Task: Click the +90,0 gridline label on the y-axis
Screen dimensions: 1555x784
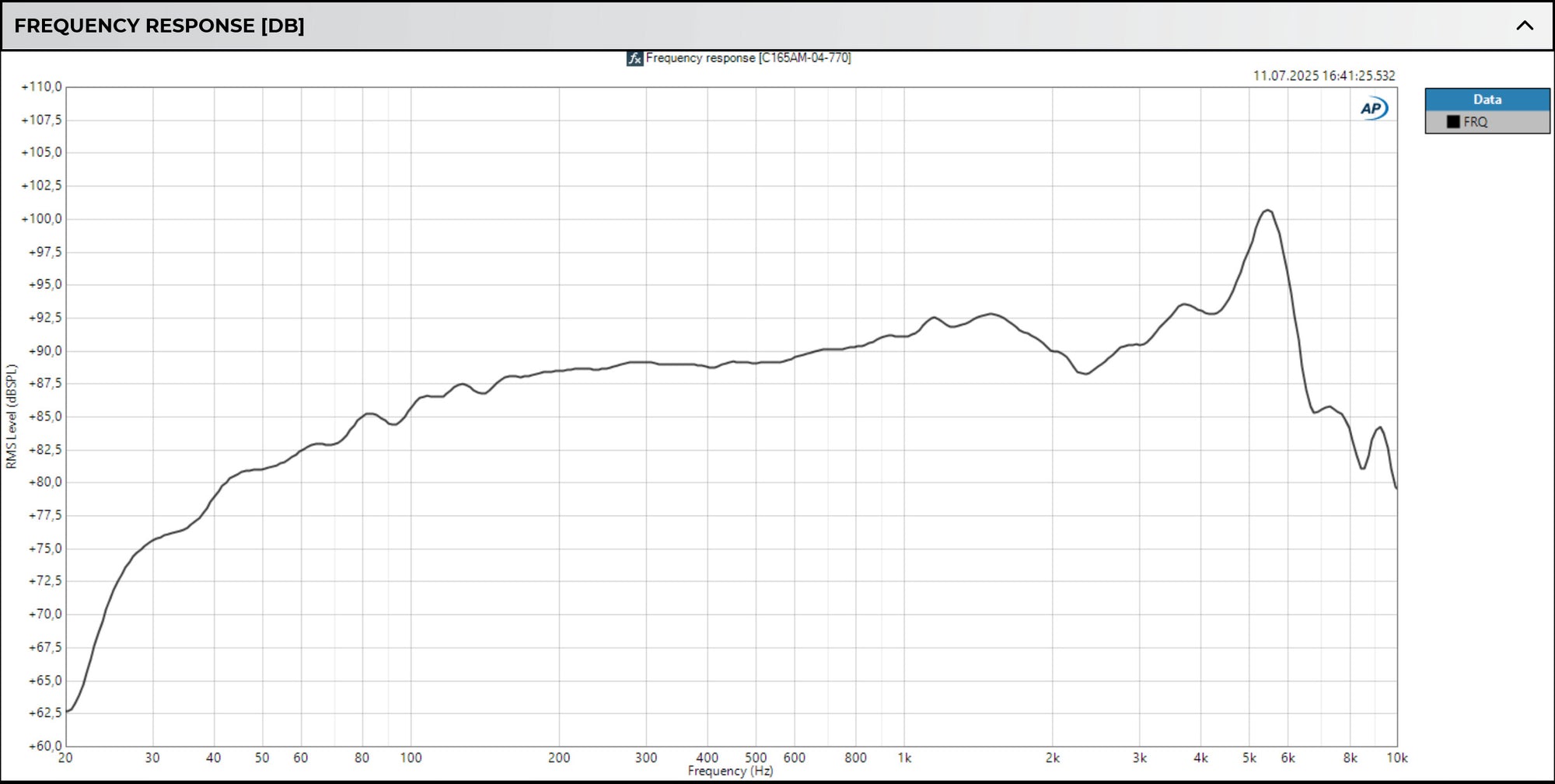Action: [x=44, y=350]
